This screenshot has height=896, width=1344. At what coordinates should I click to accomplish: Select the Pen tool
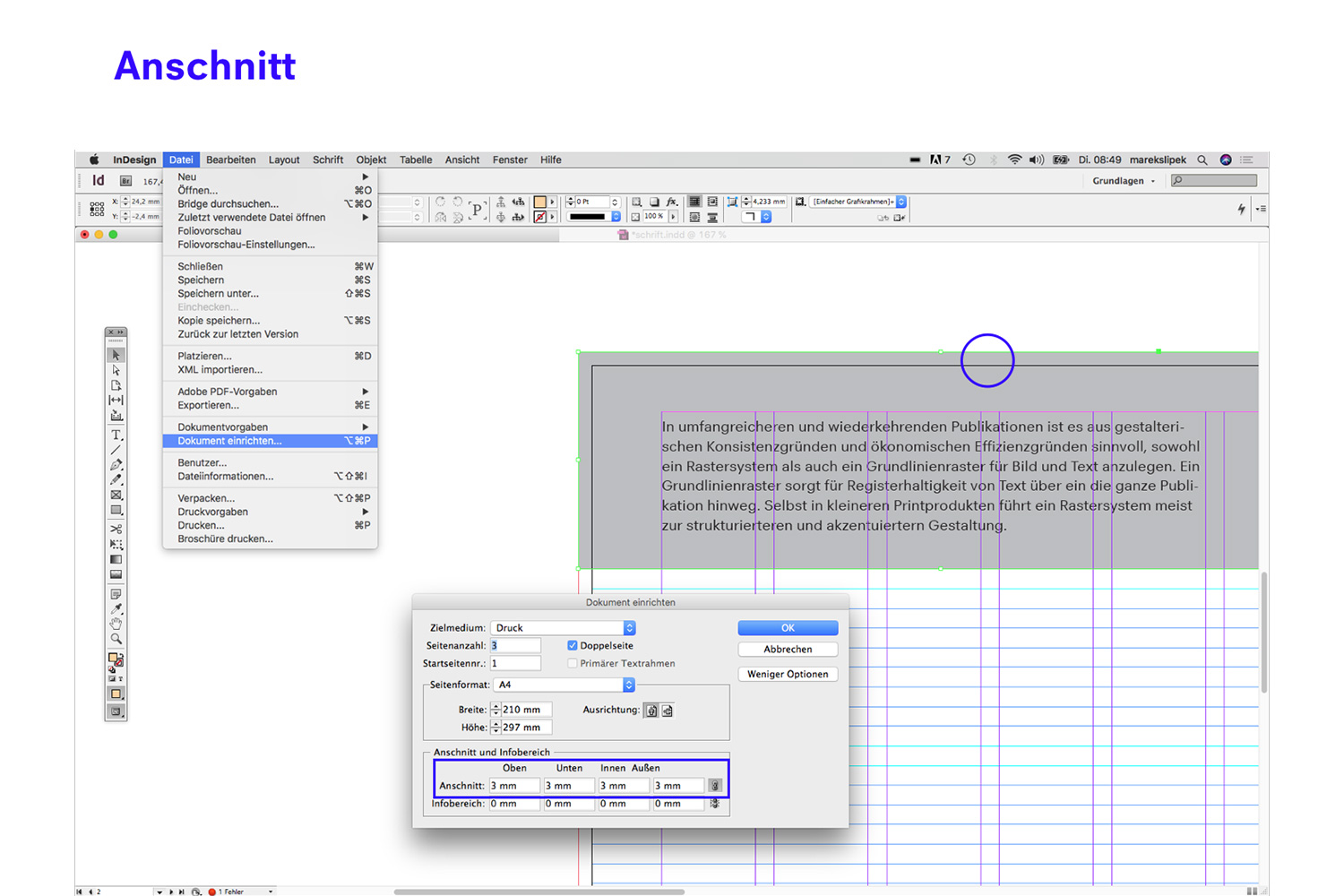116,464
